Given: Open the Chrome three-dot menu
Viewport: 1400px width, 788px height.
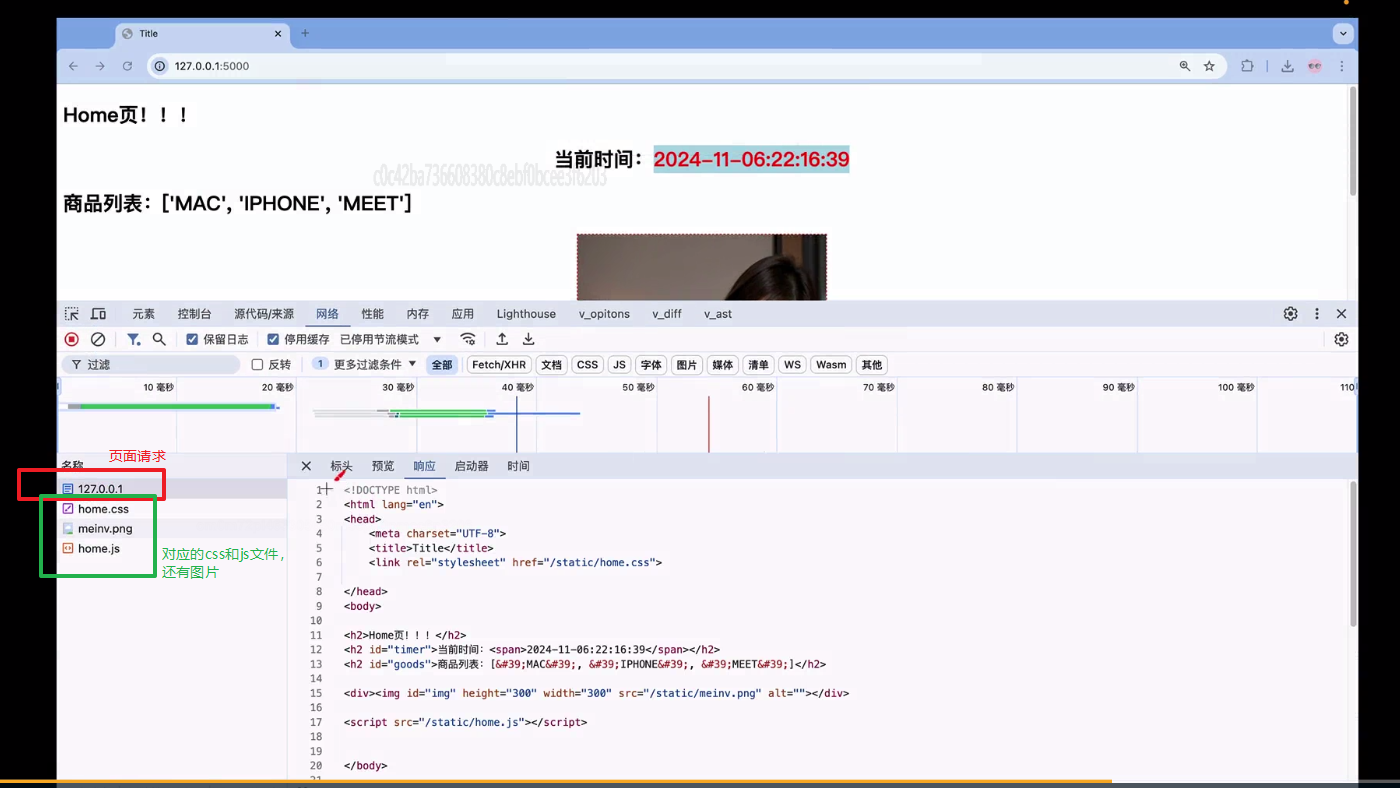Looking at the screenshot, I should point(1342,66).
